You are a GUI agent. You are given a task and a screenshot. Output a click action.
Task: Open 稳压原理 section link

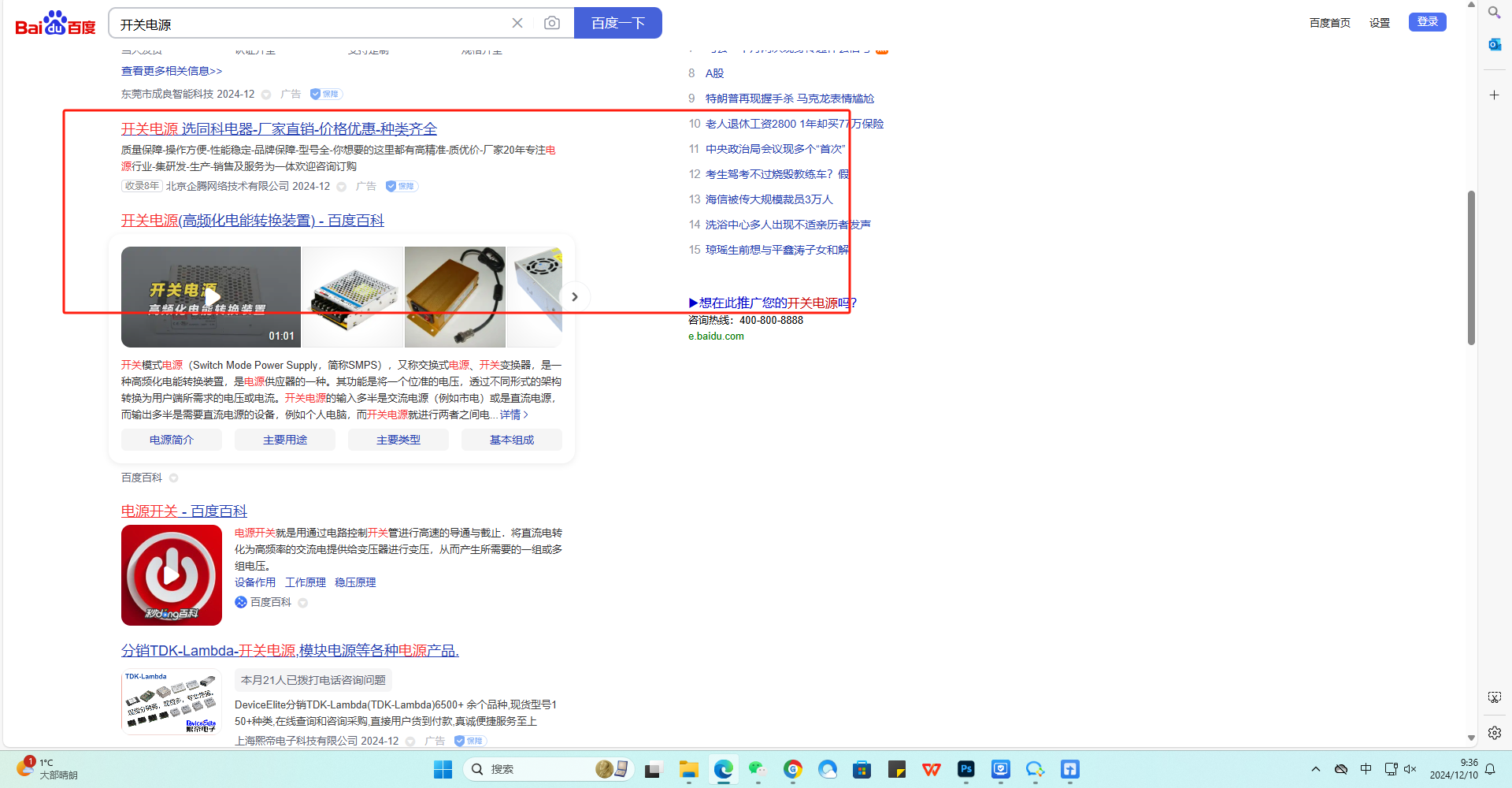[x=355, y=582]
